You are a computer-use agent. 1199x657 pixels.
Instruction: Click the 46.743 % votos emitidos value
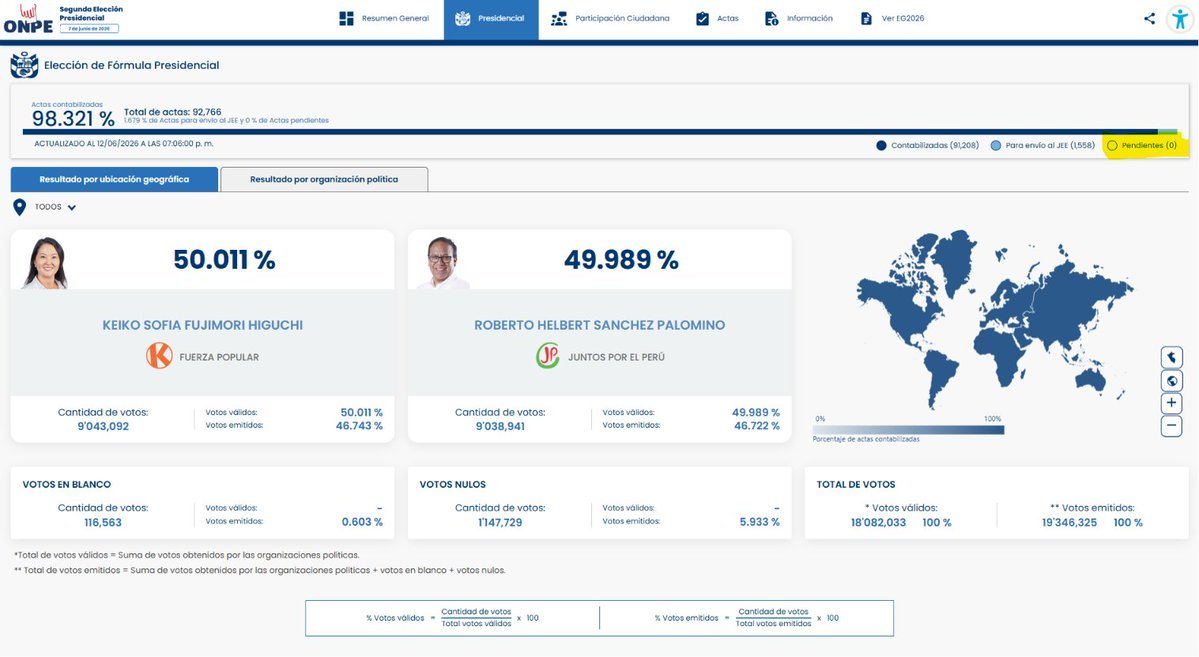[359, 426]
